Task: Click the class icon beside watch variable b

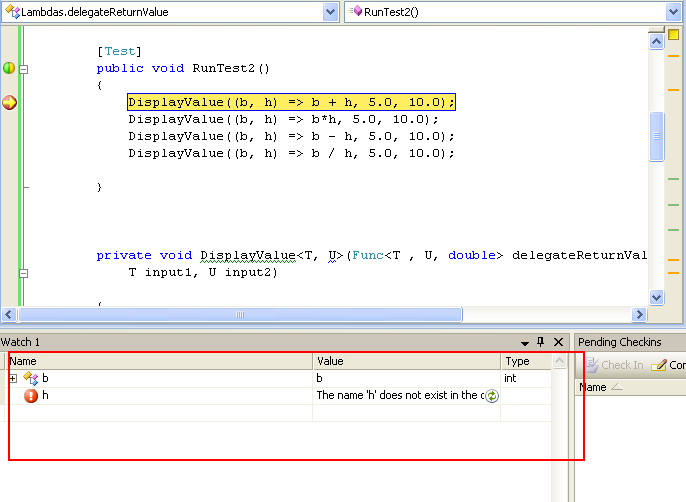Action: coord(31,378)
